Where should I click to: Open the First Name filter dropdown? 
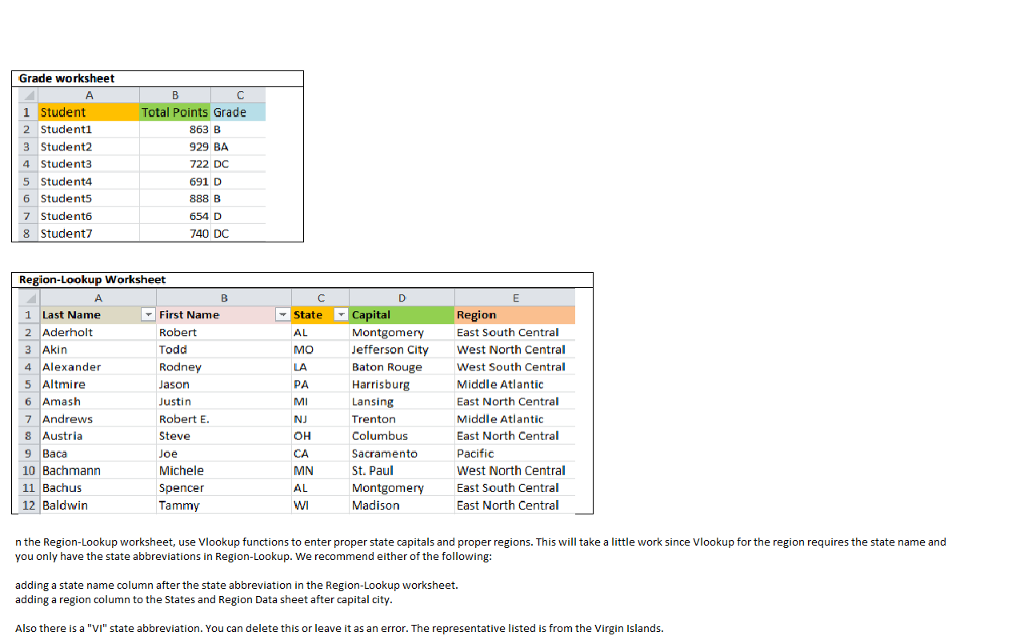[280, 314]
